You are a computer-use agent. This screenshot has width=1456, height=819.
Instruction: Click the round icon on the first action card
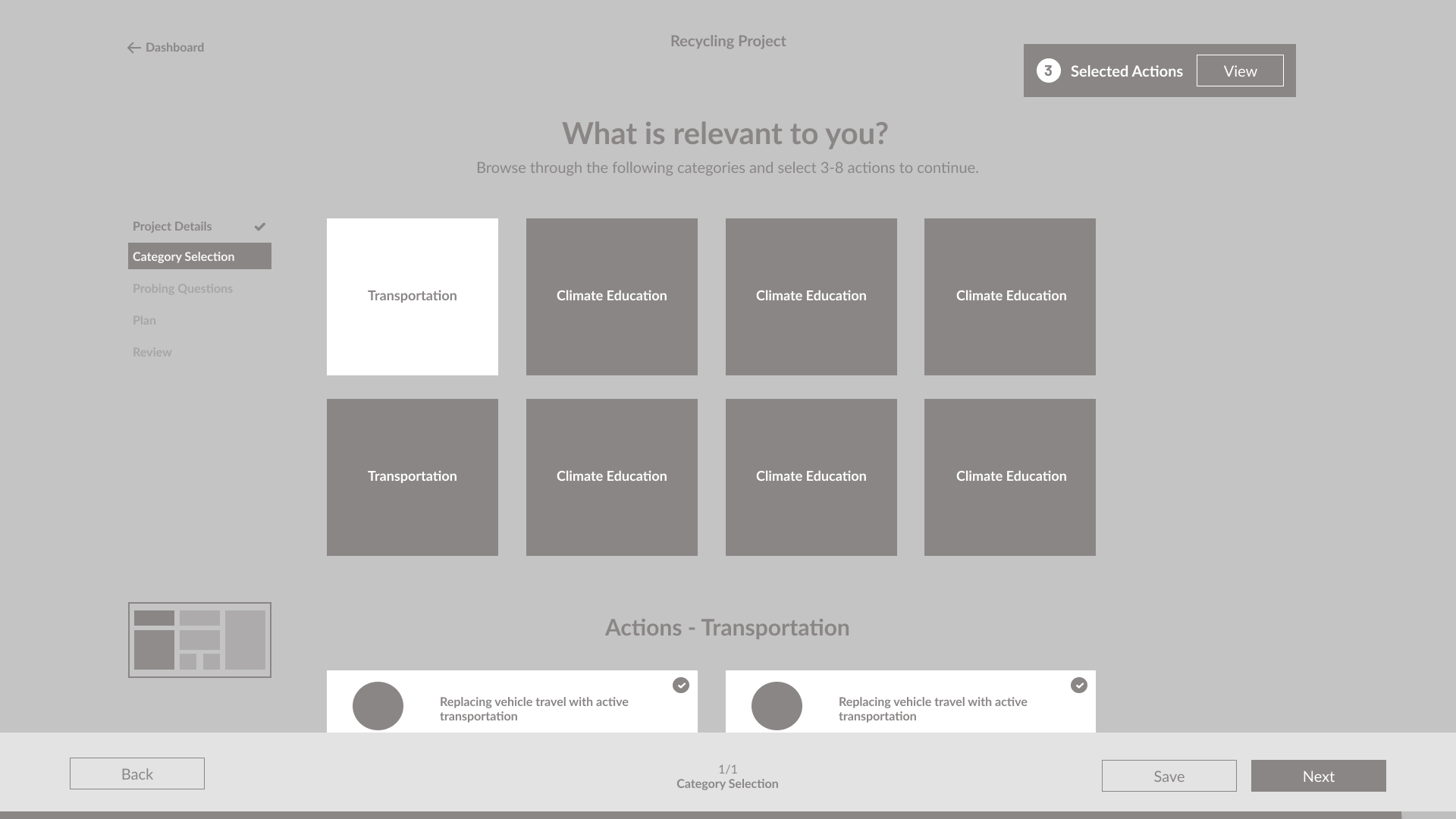378,706
